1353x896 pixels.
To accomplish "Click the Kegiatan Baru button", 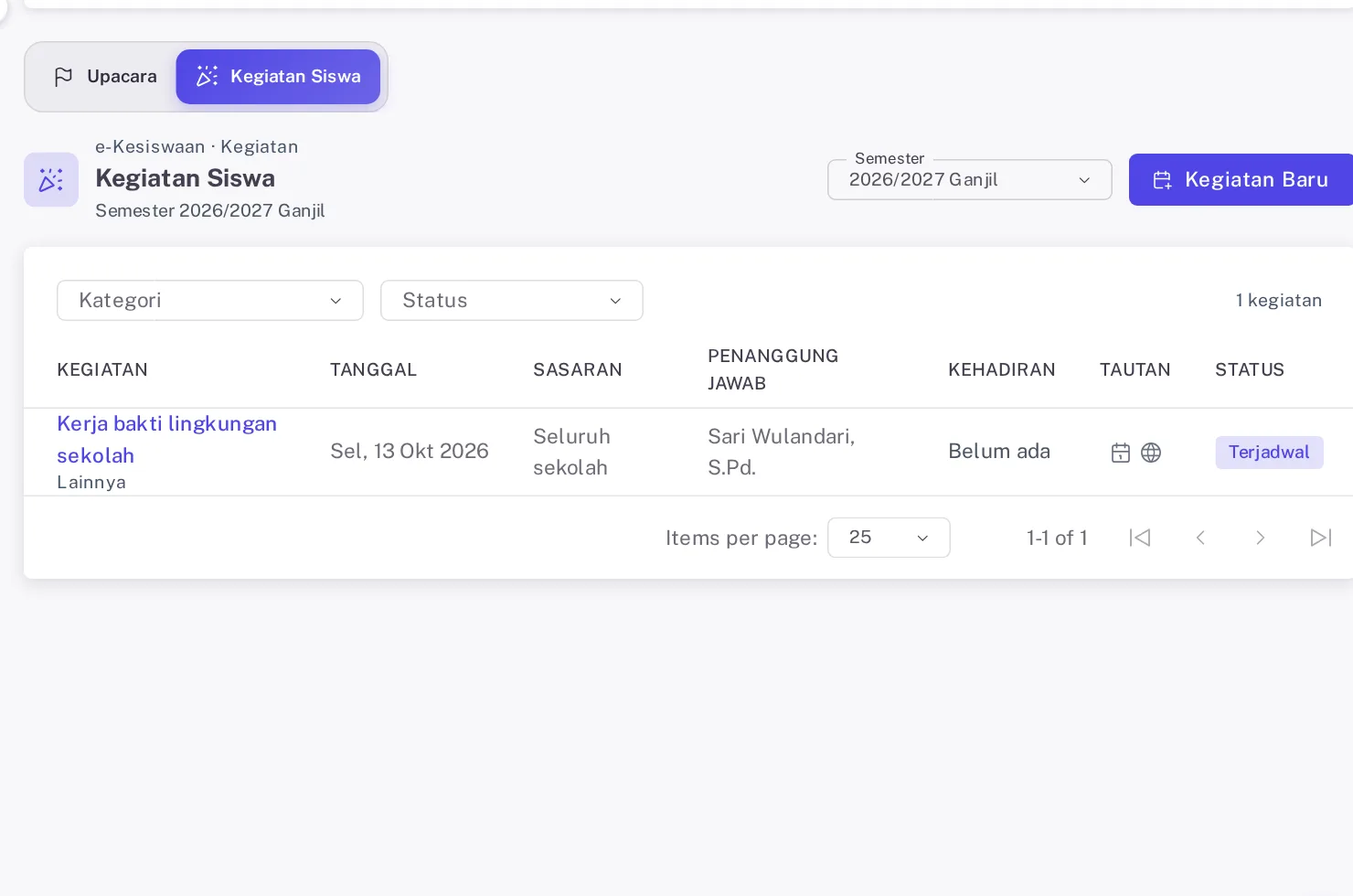I will [x=1241, y=179].
